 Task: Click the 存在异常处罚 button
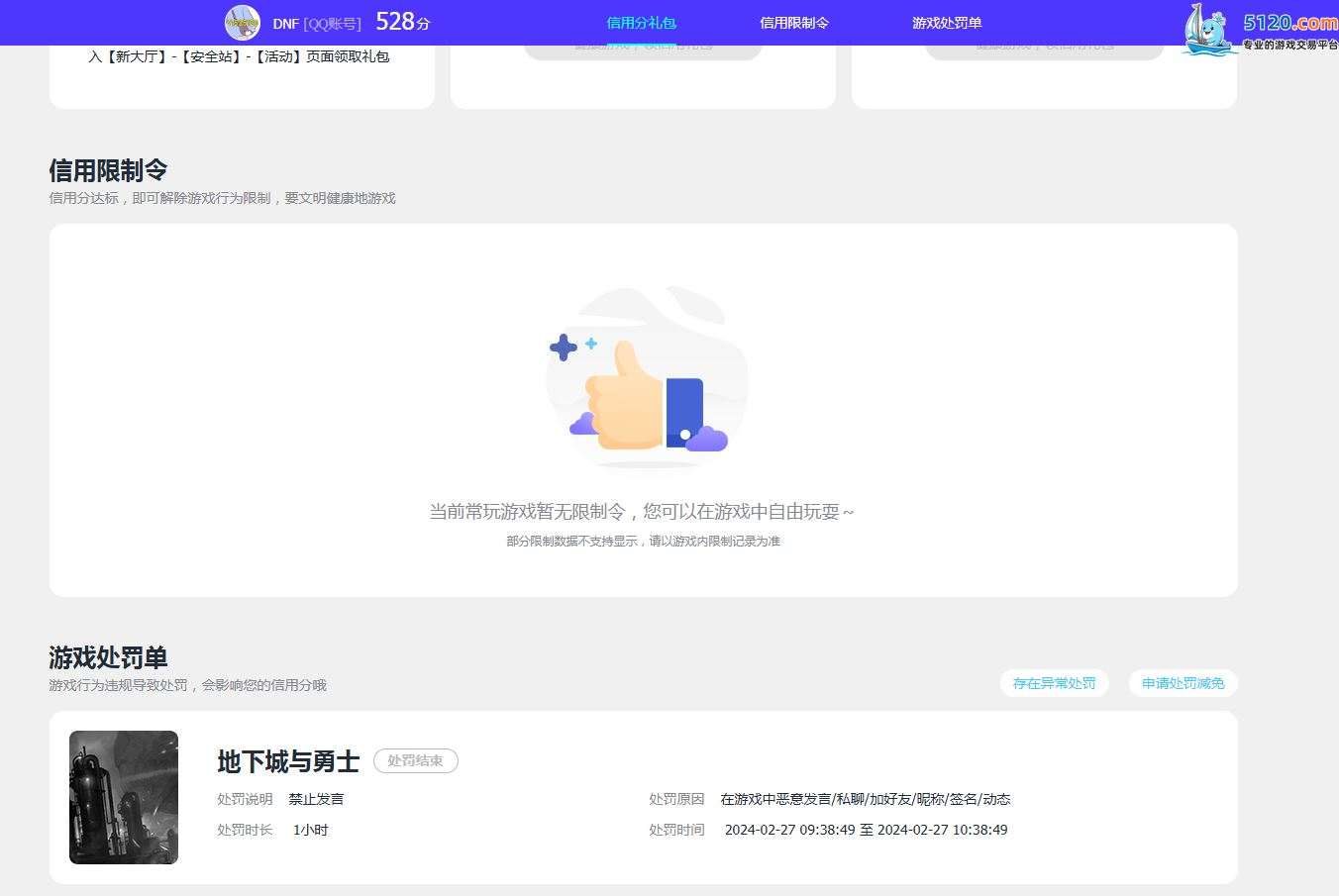pos(1054,683)
